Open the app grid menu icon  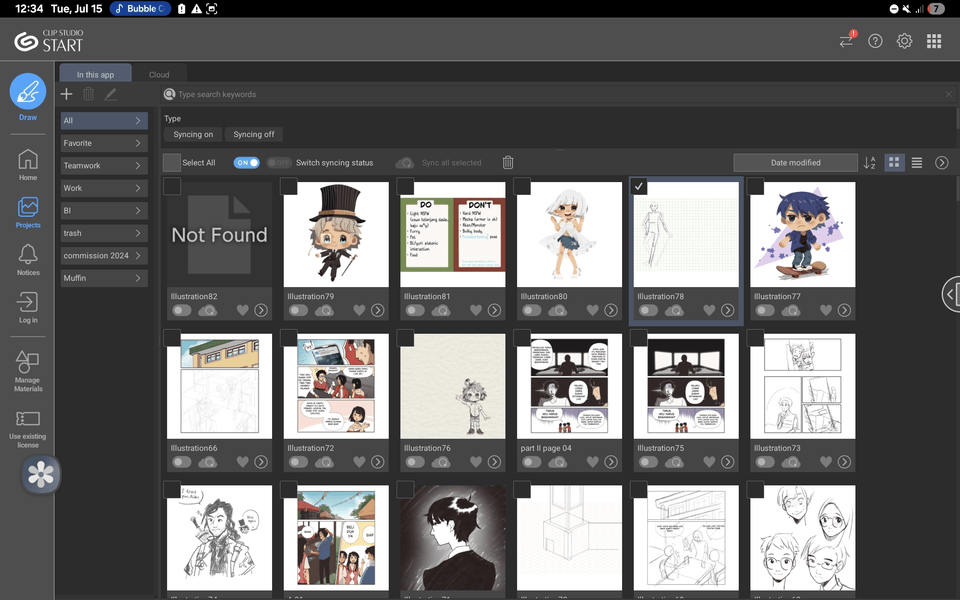point(934,41)
